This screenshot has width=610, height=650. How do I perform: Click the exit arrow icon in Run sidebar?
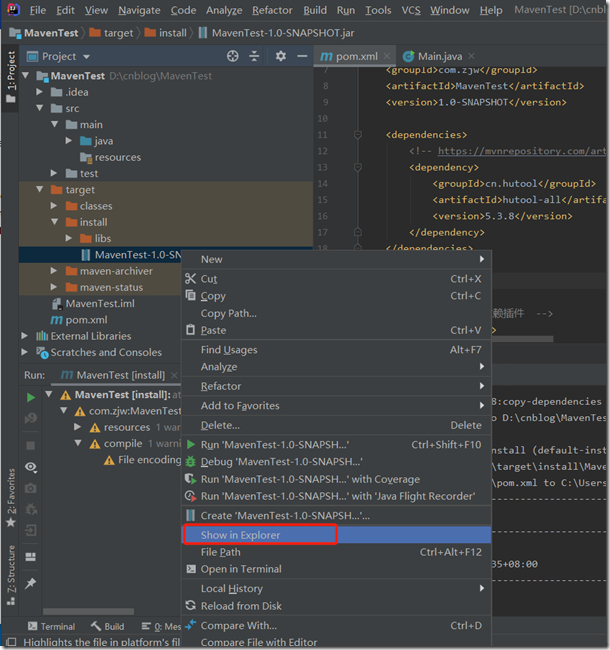[31, 530]
